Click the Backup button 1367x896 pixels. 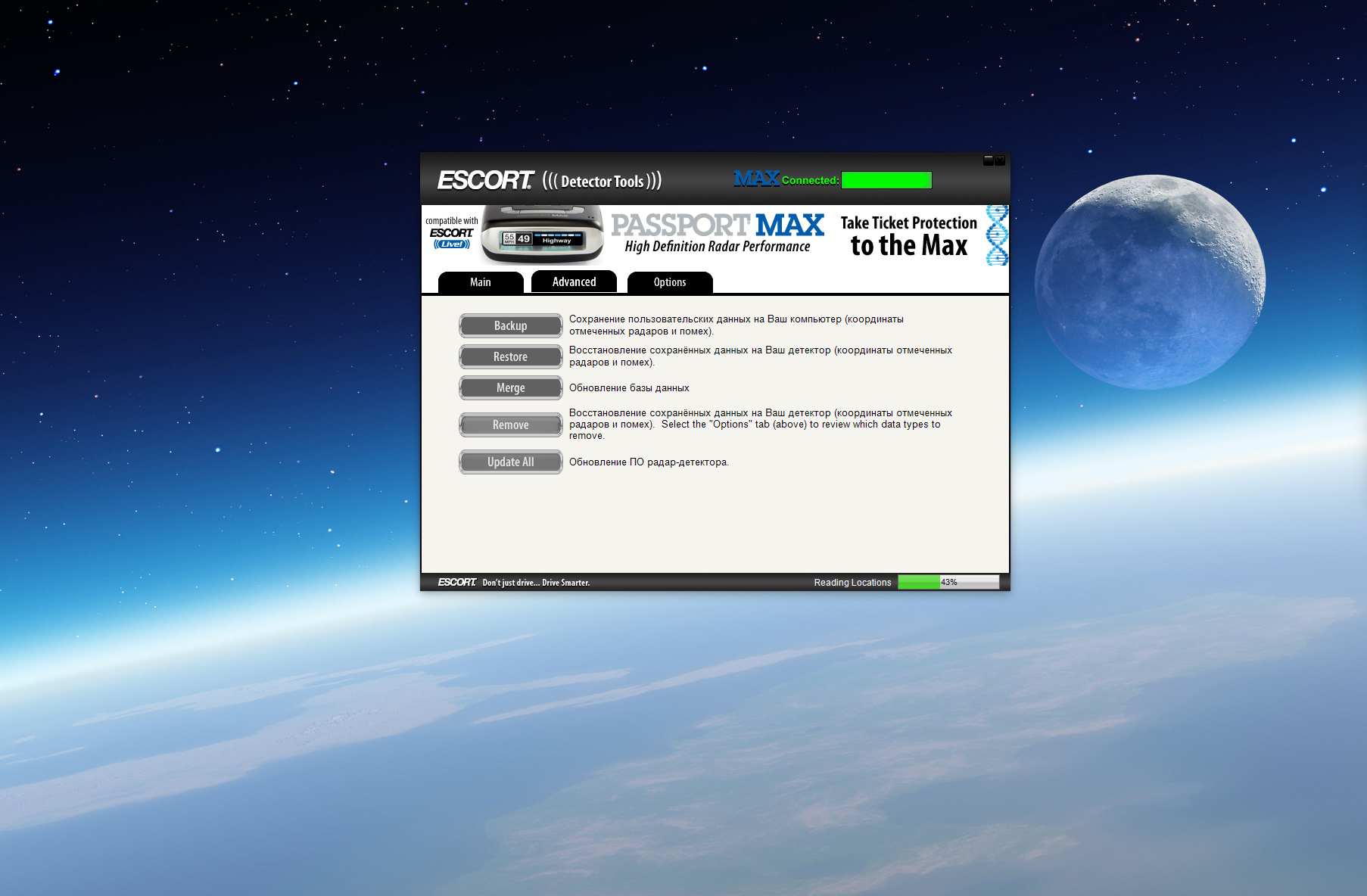tap(511, 325)
